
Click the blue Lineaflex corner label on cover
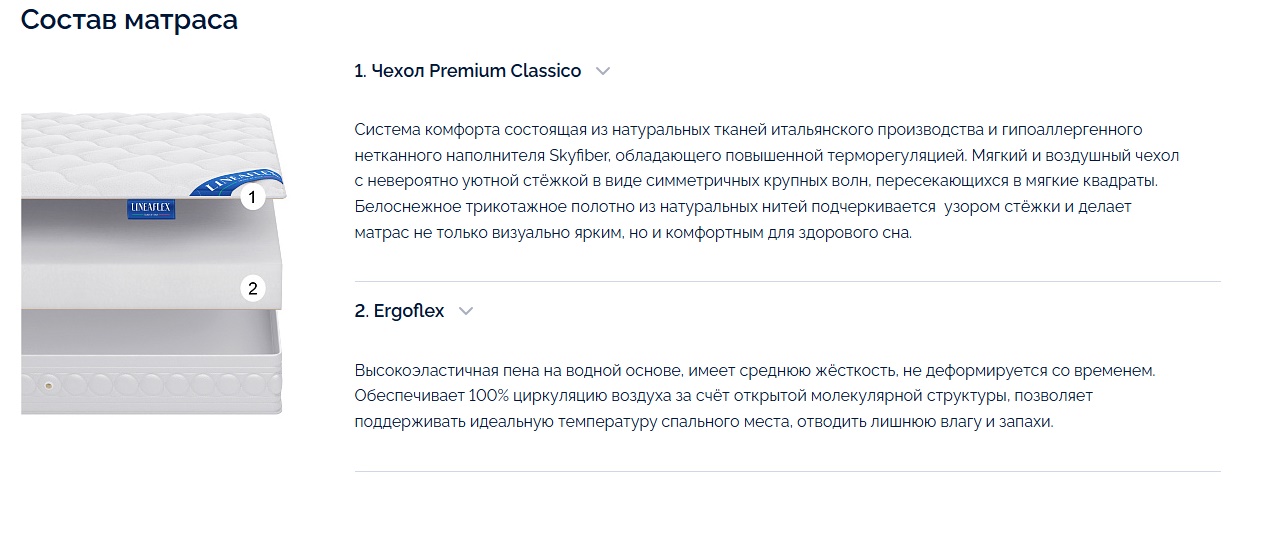pos(235,181)
